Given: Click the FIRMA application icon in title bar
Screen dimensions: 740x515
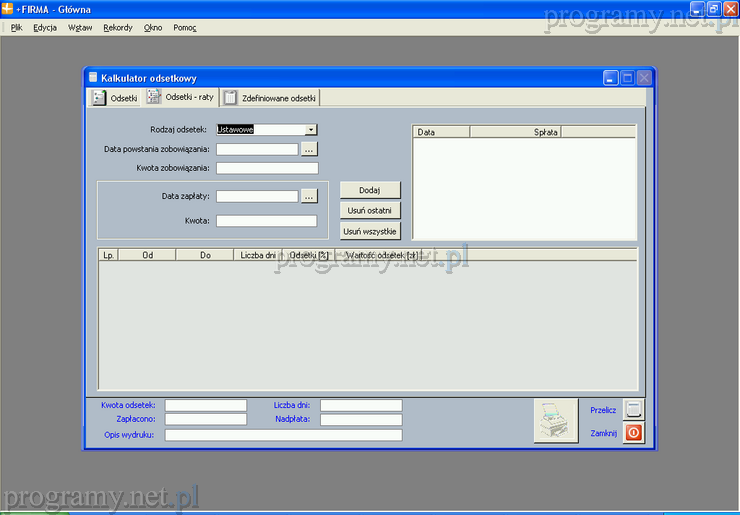Looking at the screenshot, I should coord(8,8).
